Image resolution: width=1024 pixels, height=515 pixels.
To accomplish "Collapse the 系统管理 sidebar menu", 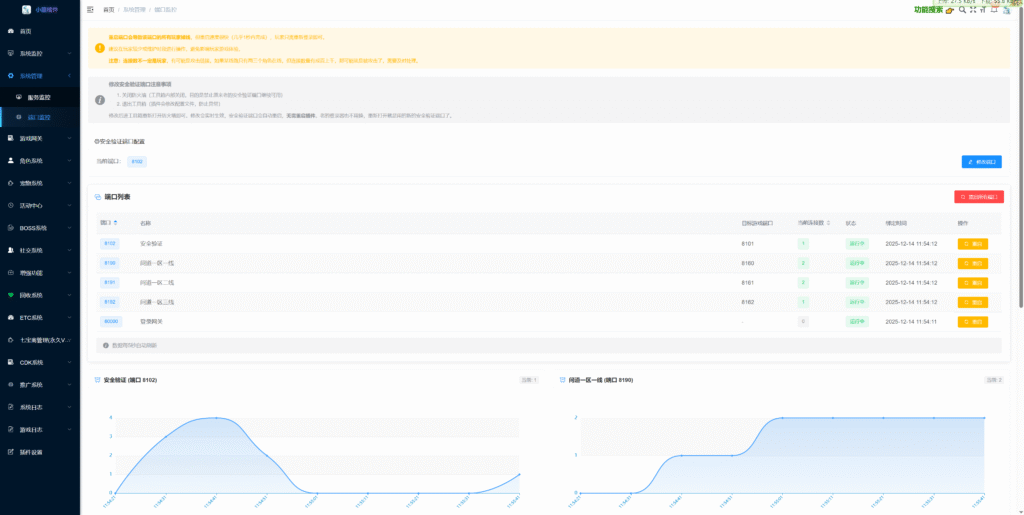I will pyautogui.click(x=40, y=75).
